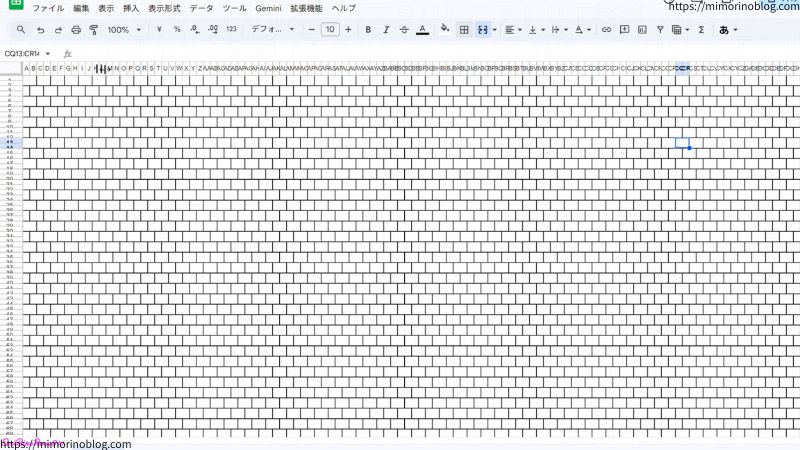Decrease decimal places
This screenshot has width=800, height=450.
(194, 30)
